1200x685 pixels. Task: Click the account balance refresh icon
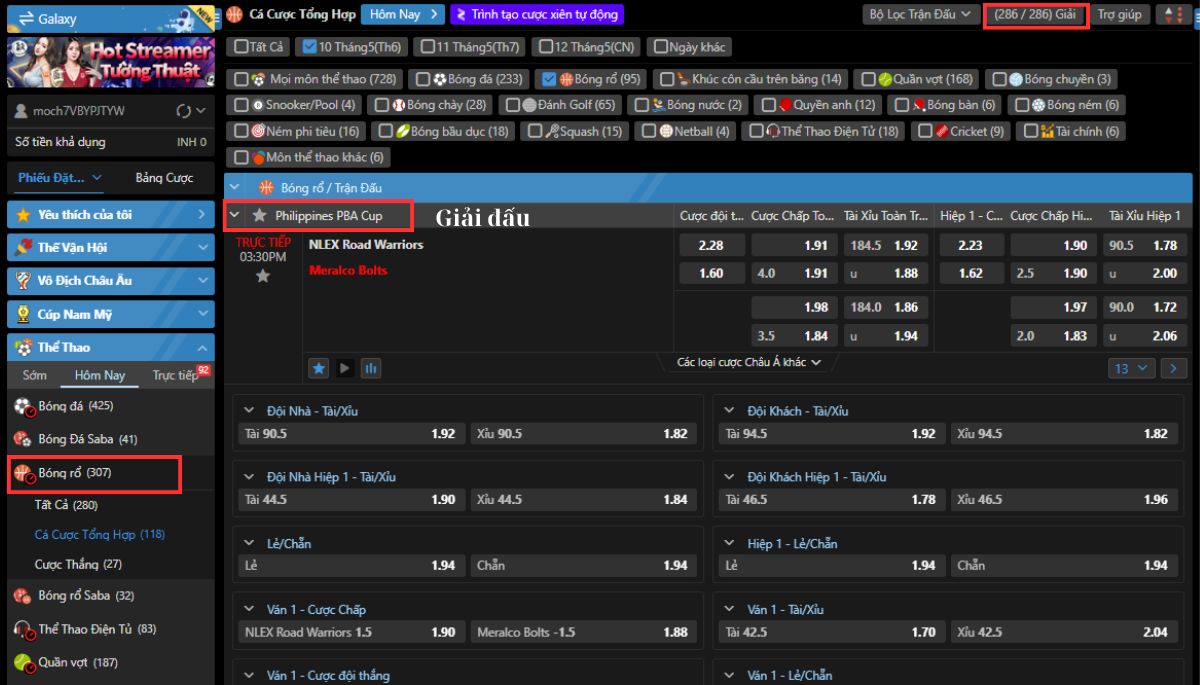point(184,111)
